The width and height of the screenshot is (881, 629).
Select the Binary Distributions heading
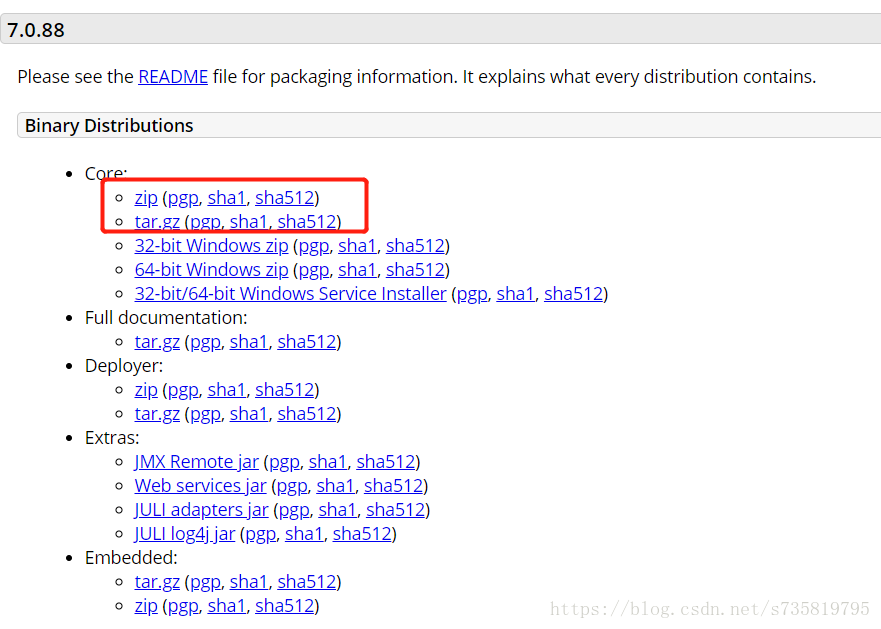pos(109,125)
